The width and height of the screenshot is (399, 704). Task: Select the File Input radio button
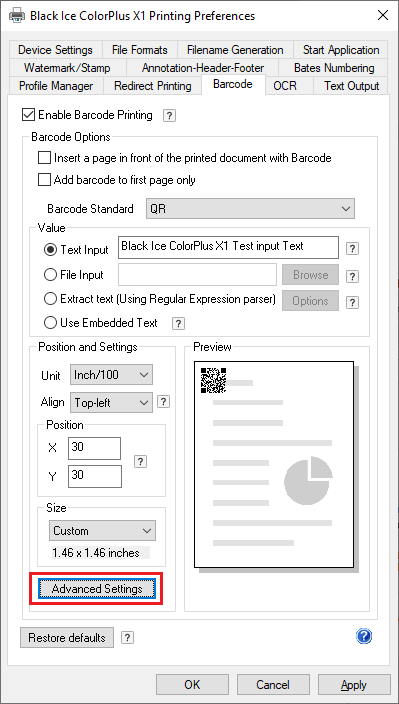click(x=50, y=275)
